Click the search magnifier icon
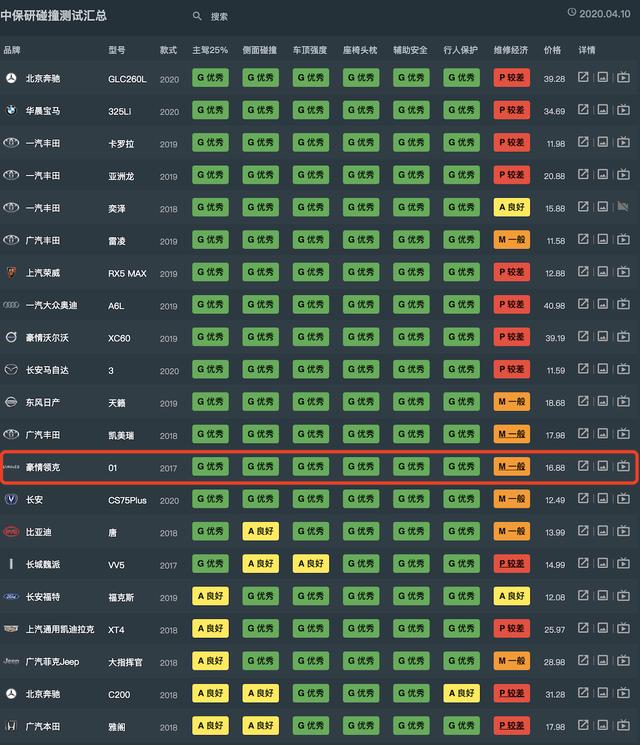 (197, 16)
